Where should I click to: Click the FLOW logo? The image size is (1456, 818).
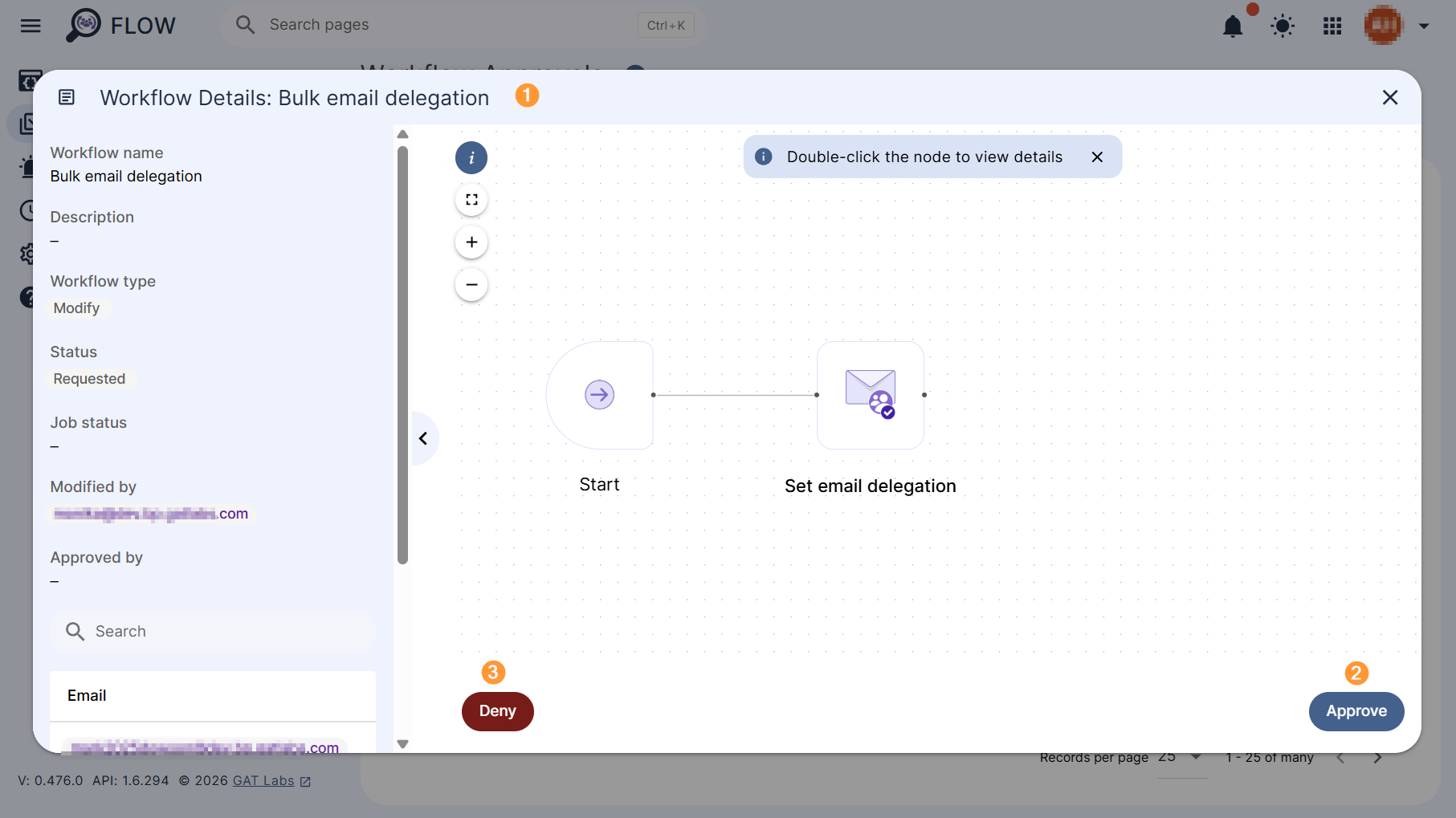(x=120, y=25)
